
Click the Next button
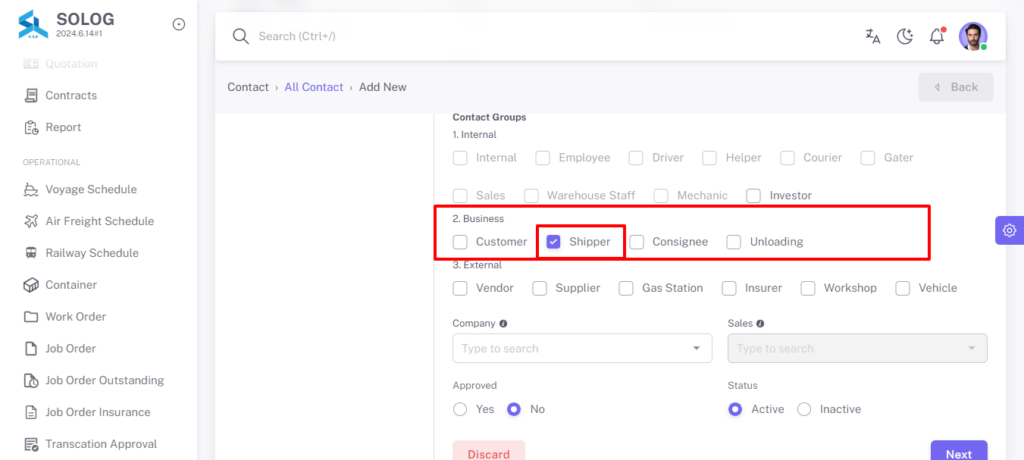click(x=959, y=453)
